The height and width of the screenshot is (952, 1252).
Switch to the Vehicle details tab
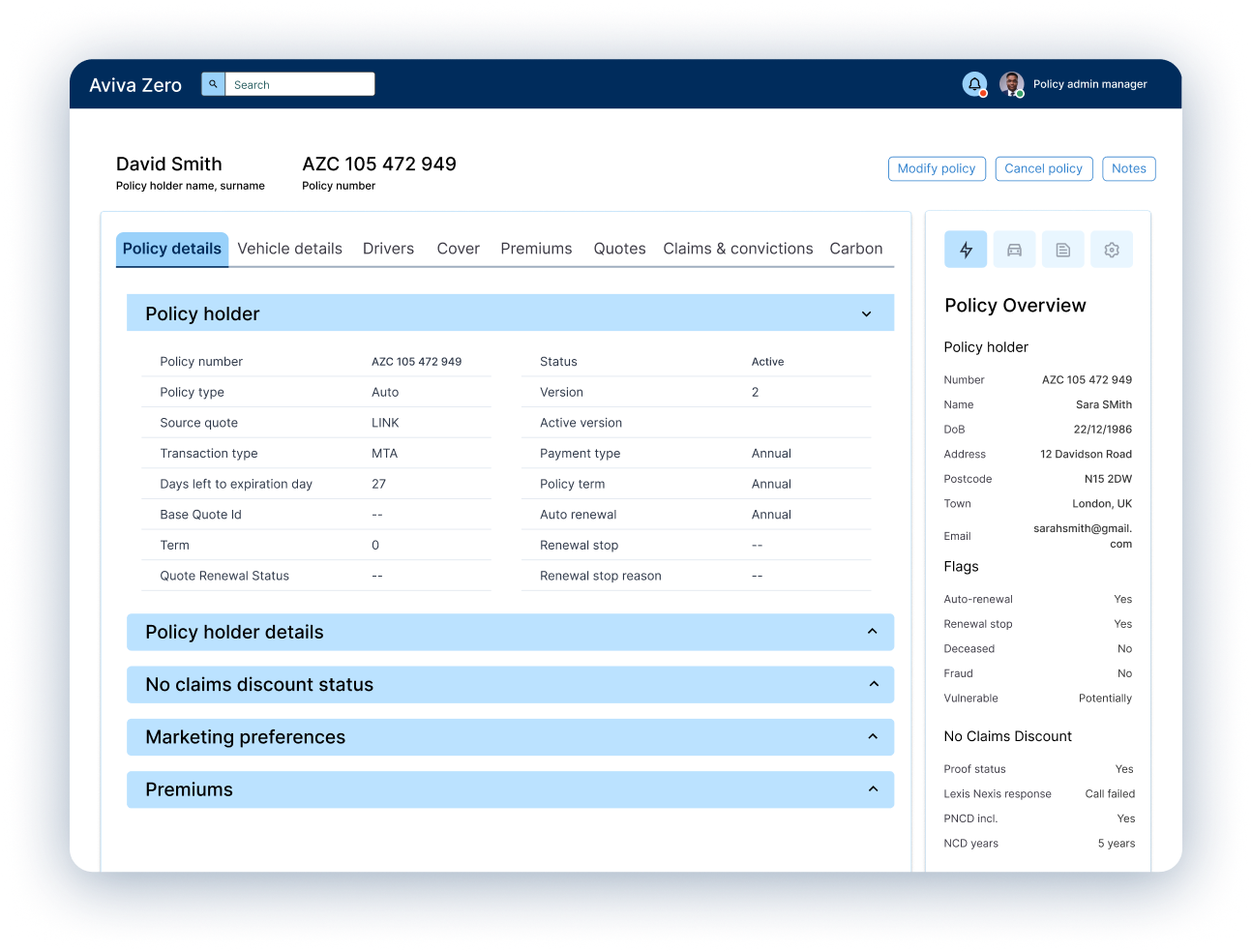click(x=289, y=249)
